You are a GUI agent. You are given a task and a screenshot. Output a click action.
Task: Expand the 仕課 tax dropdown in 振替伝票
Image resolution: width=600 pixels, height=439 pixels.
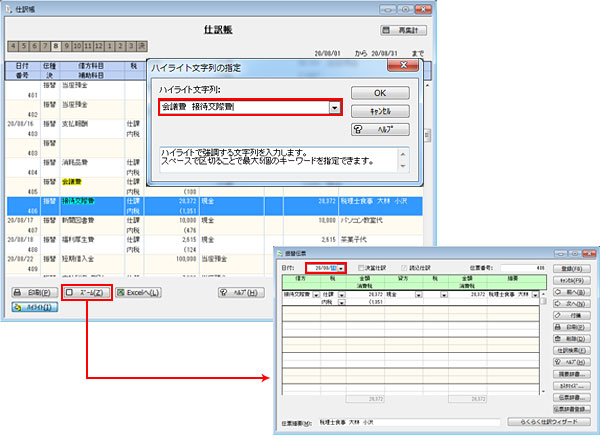coord(342,295)
